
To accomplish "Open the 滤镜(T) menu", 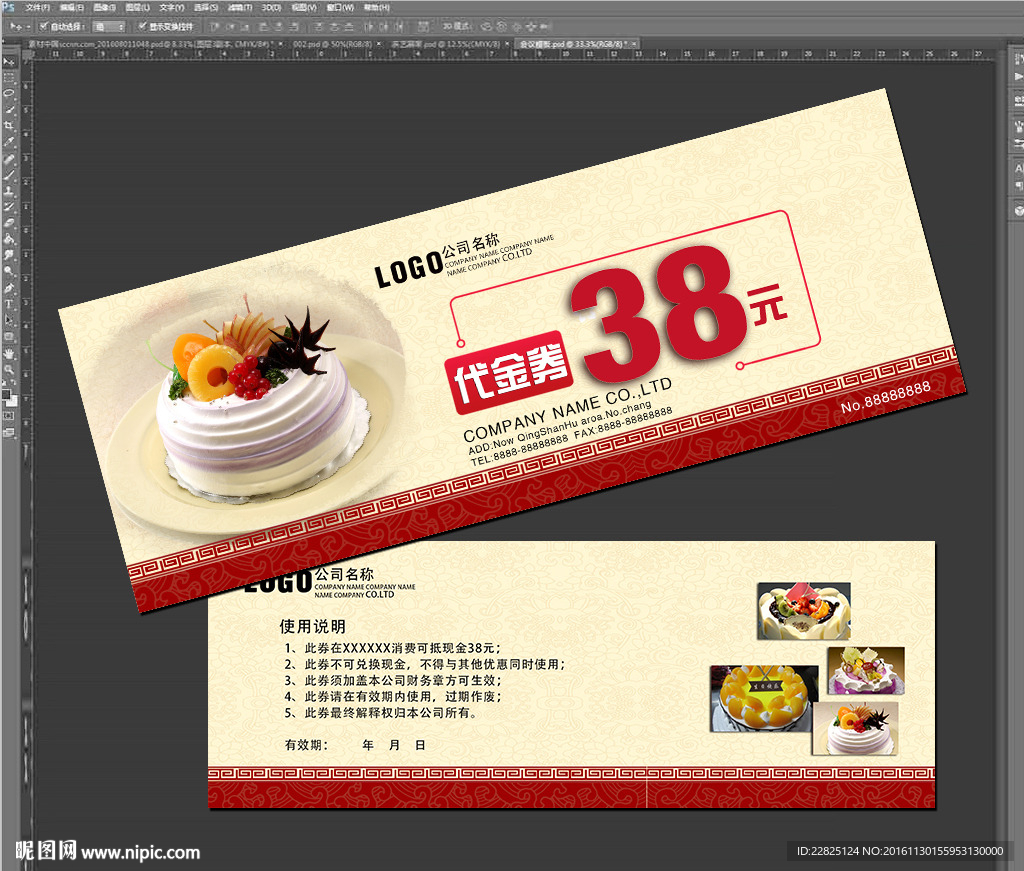I will [x=240, y=7].
